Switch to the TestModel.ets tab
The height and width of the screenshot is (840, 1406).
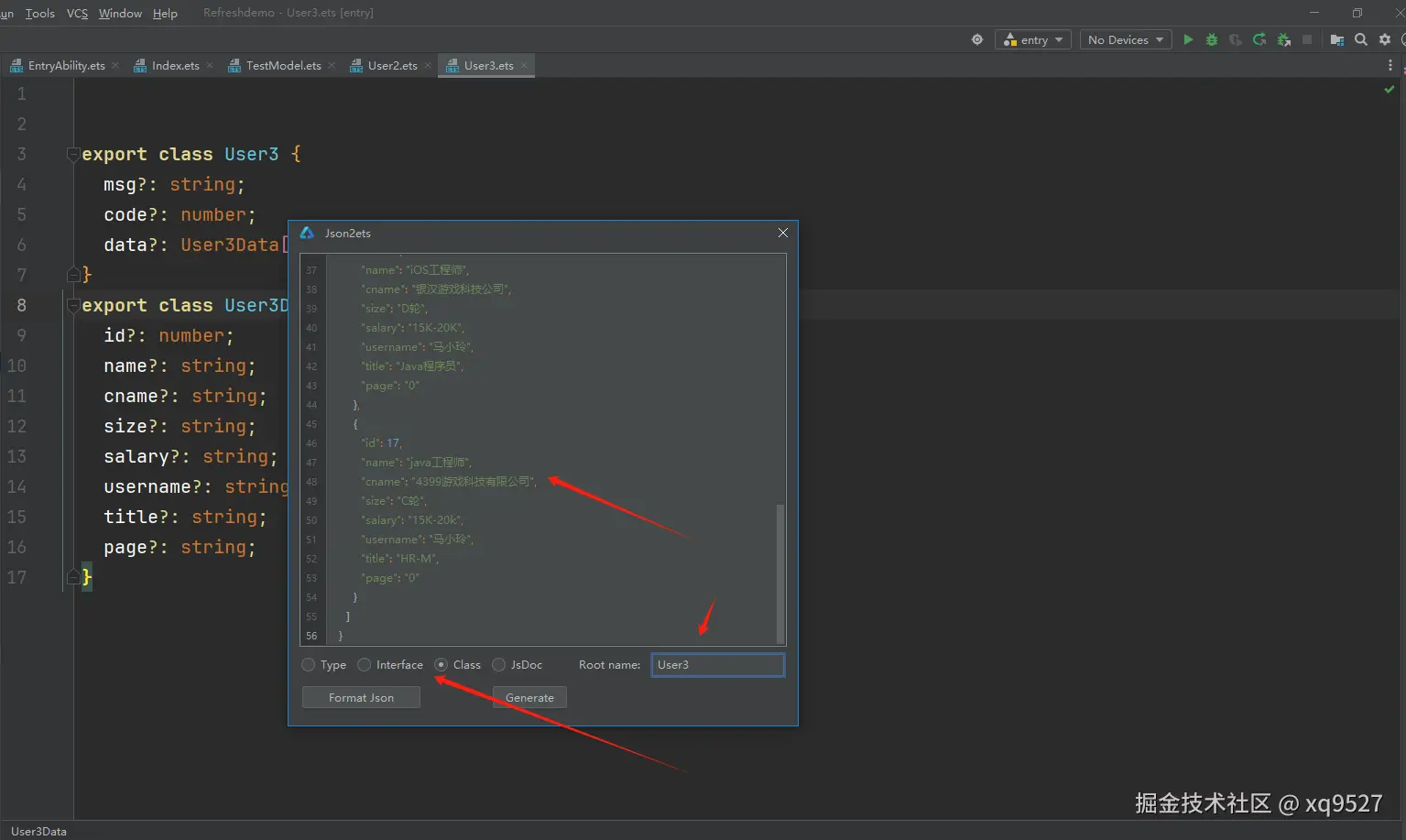click(283, 65)
